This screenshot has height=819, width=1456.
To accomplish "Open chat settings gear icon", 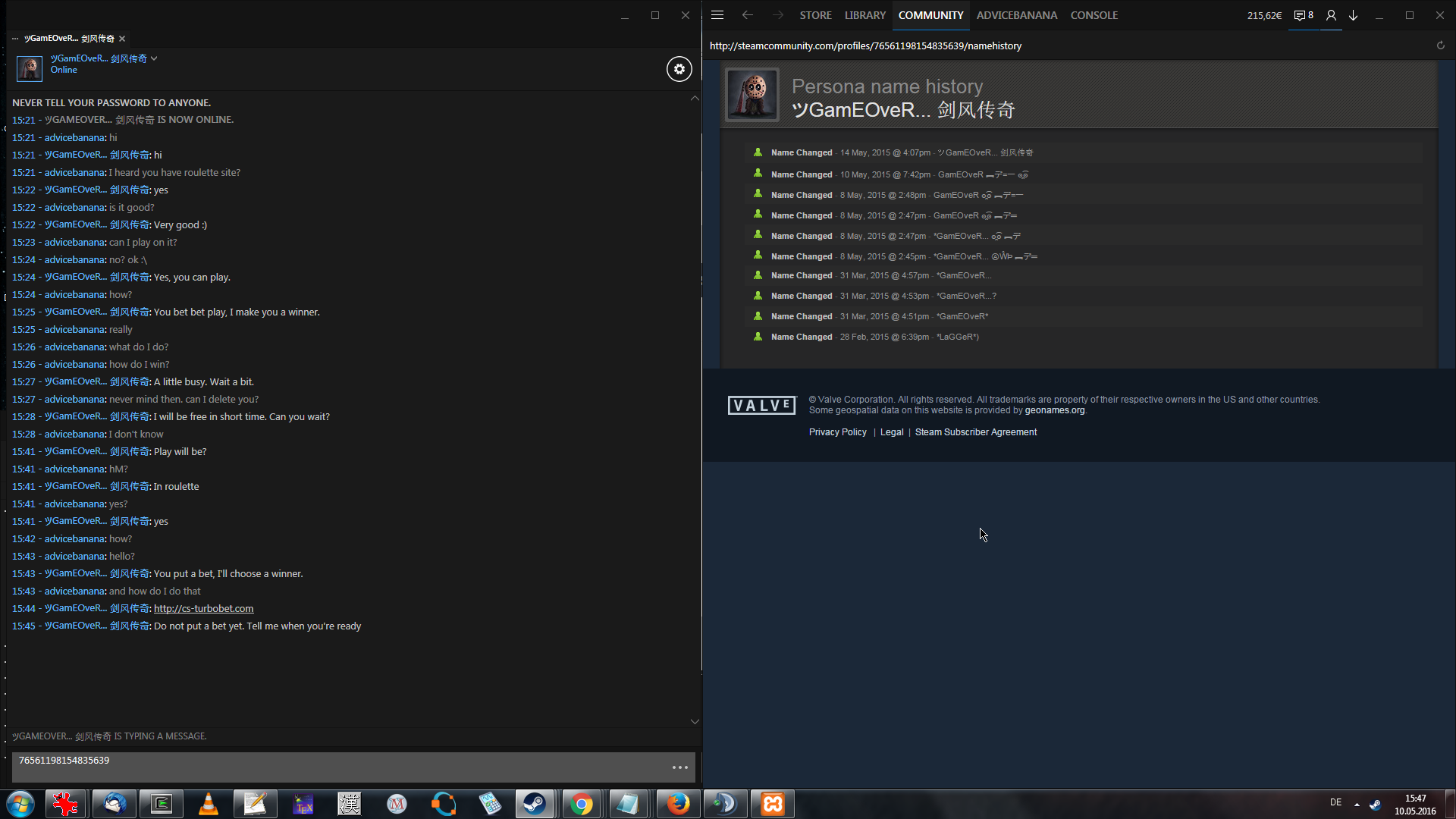I will [679, 69].
